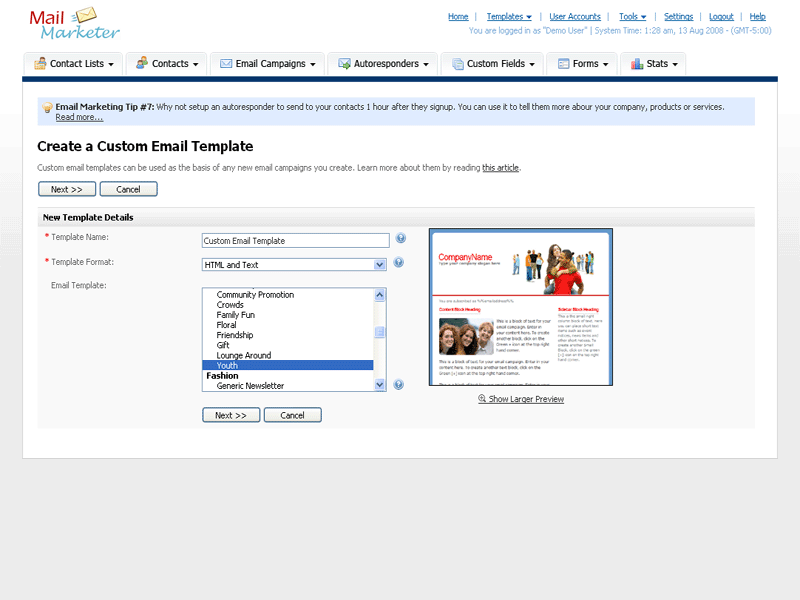Click inside the Template Name text field
This screenshot has width=800, height=600.
pyautogui.click(x=295, y=241)
